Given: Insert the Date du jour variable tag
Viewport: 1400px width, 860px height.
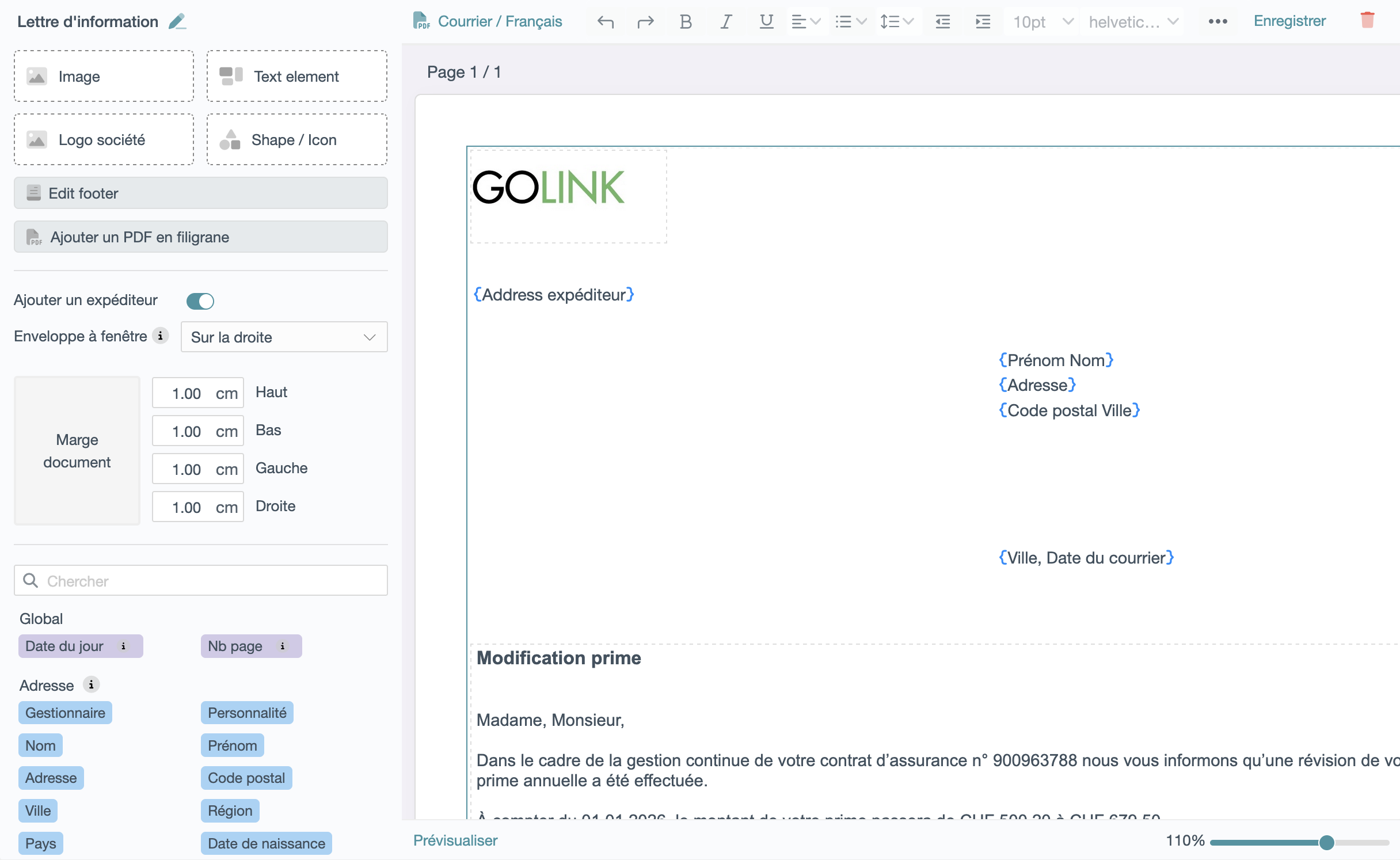Looking at the screenshot, I should (65, 646).
